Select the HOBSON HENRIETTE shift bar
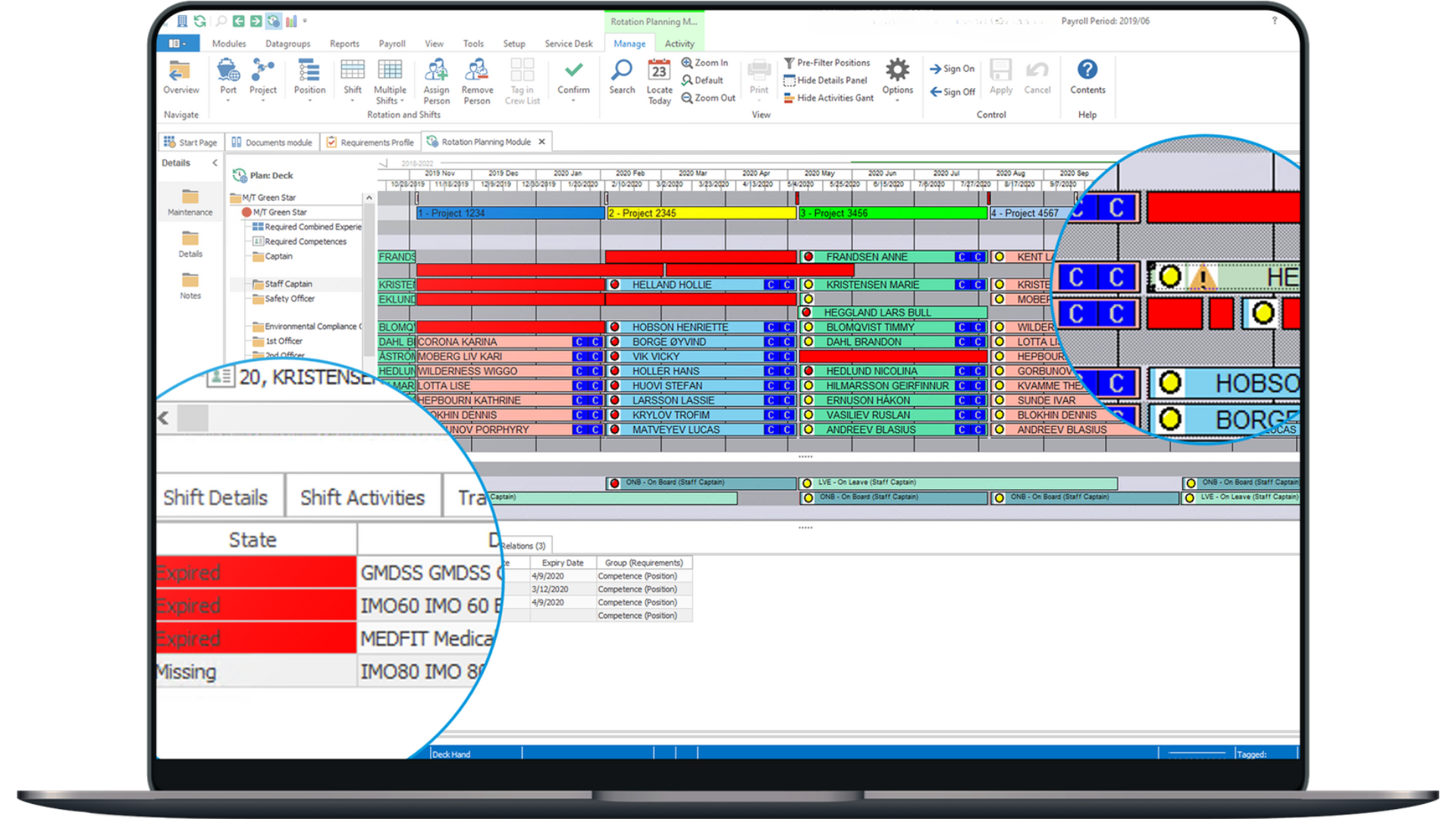 point(701,328)
